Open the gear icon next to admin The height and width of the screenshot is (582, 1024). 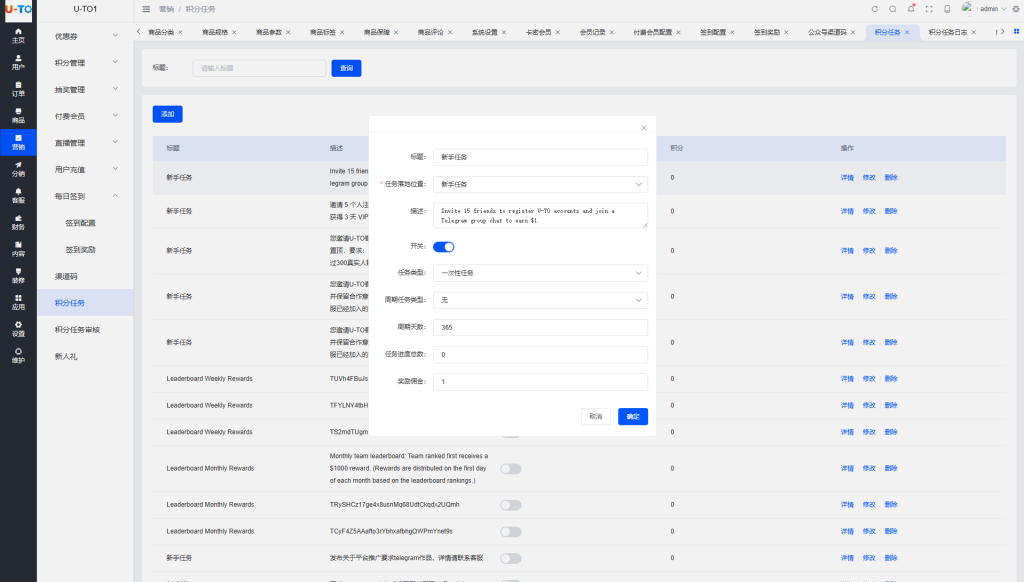pyautogui.click(x=1016, y=9)
